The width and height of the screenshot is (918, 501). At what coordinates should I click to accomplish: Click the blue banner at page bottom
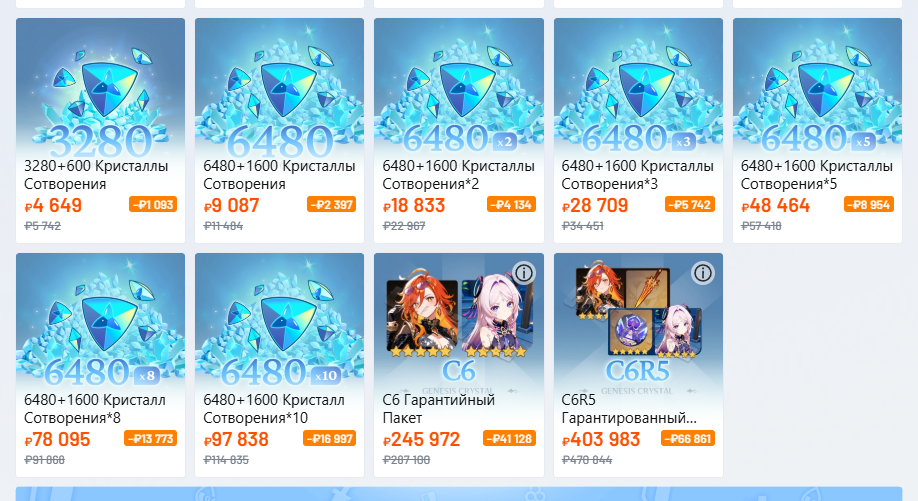pyautogui.click(x=459, y=493)
